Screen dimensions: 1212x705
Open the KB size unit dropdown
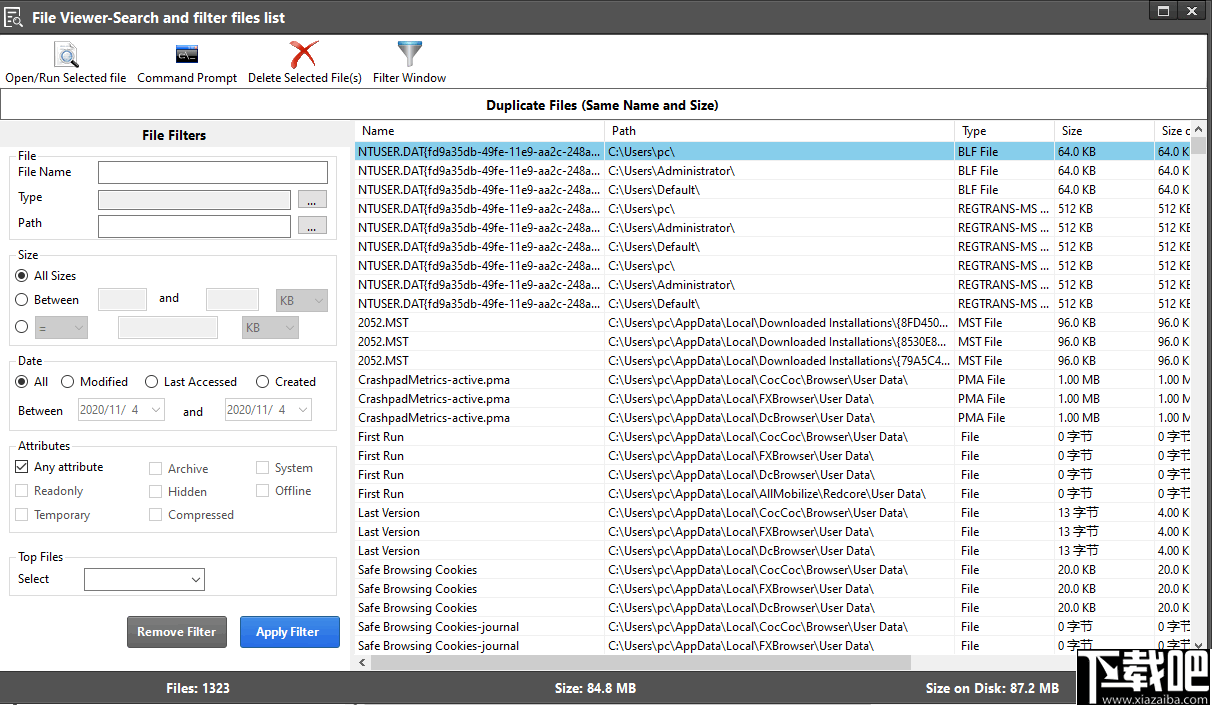coord(301,299)
